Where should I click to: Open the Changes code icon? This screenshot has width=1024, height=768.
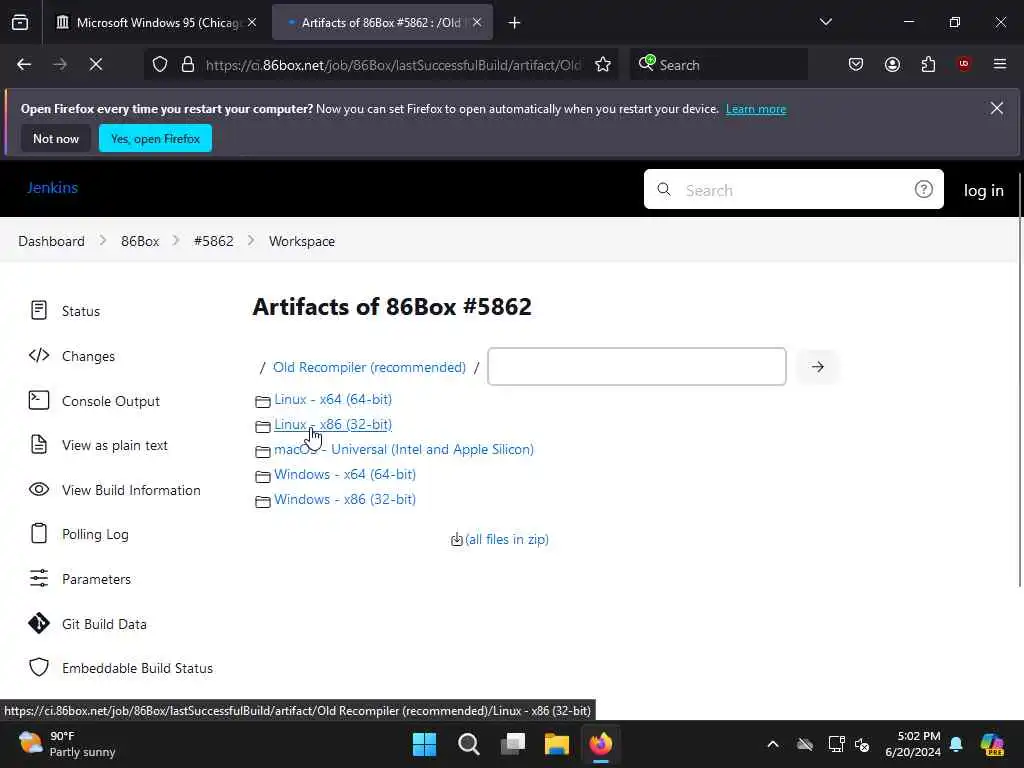pyautogui.click(x=39, y=355)
